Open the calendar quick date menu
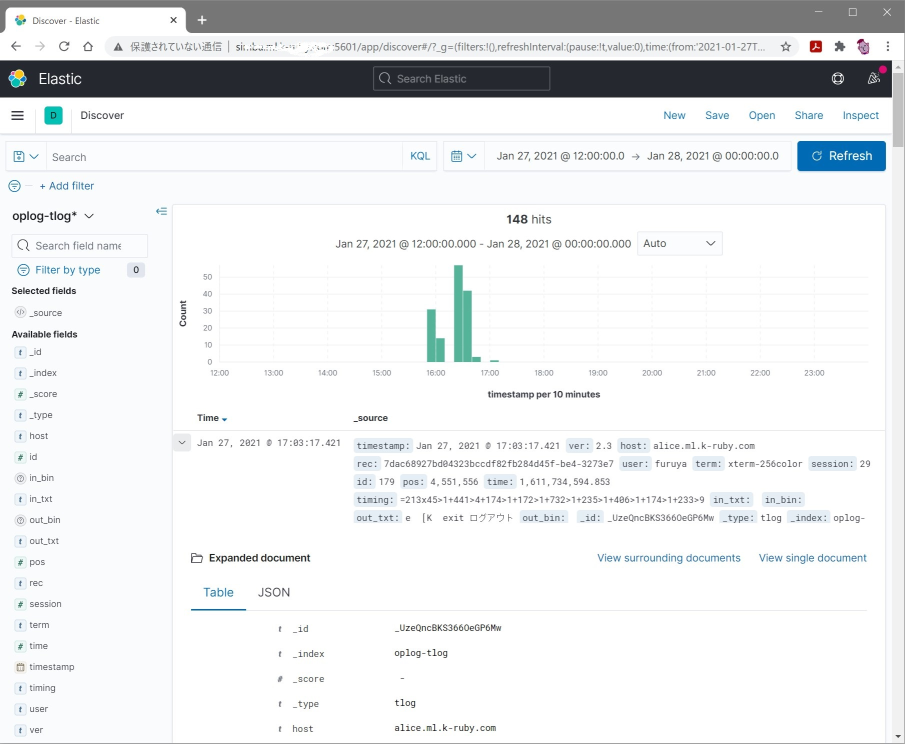 click(463, 156)
